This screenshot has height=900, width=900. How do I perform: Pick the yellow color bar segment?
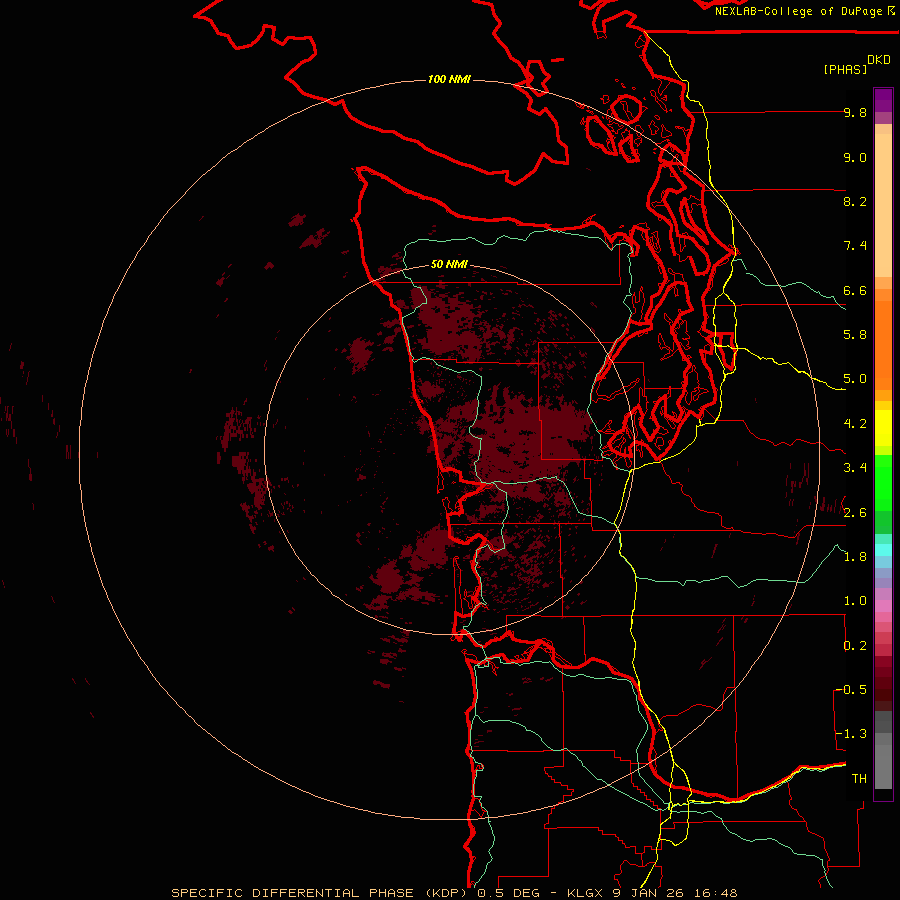tap(883, 428)
